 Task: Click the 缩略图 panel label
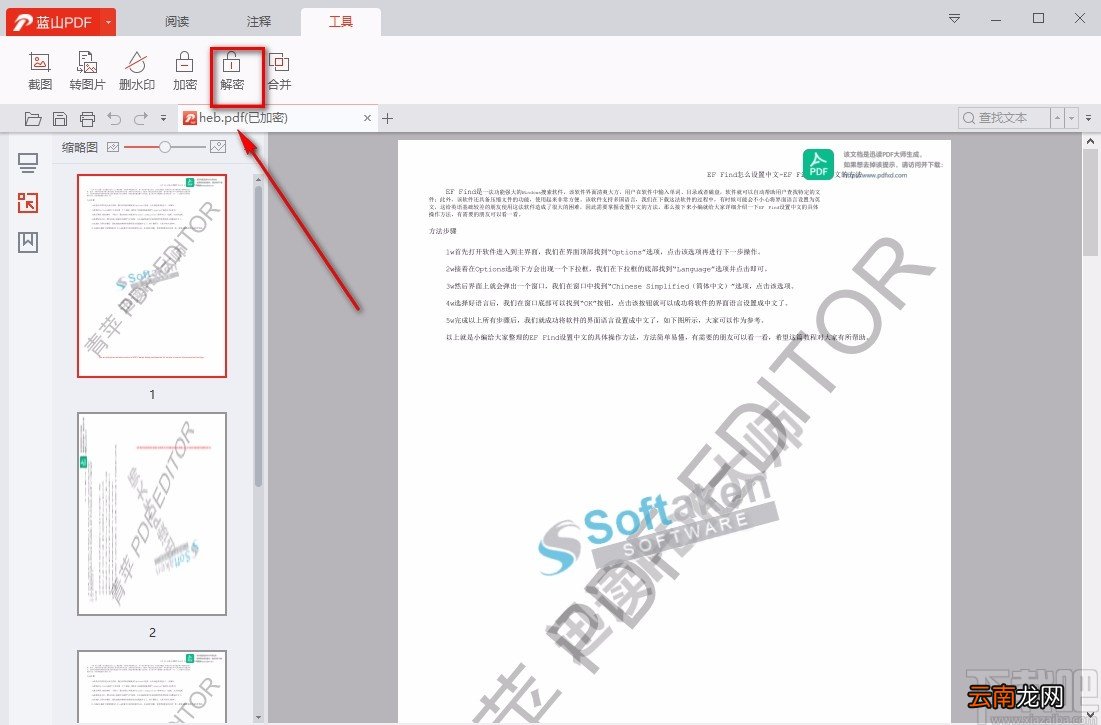coord(79,147)
